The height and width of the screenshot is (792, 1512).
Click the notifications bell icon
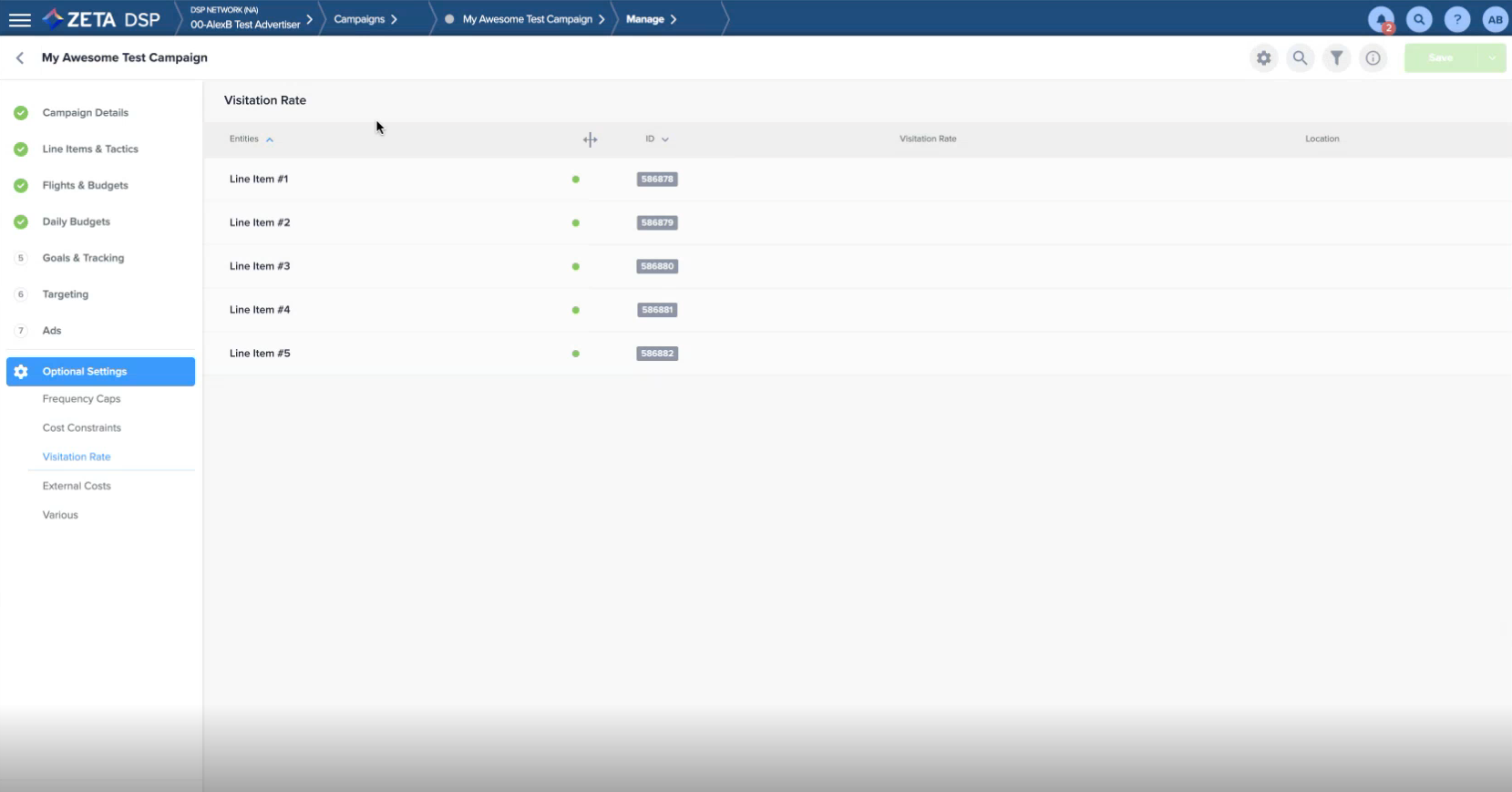[x=1381, y=19]
